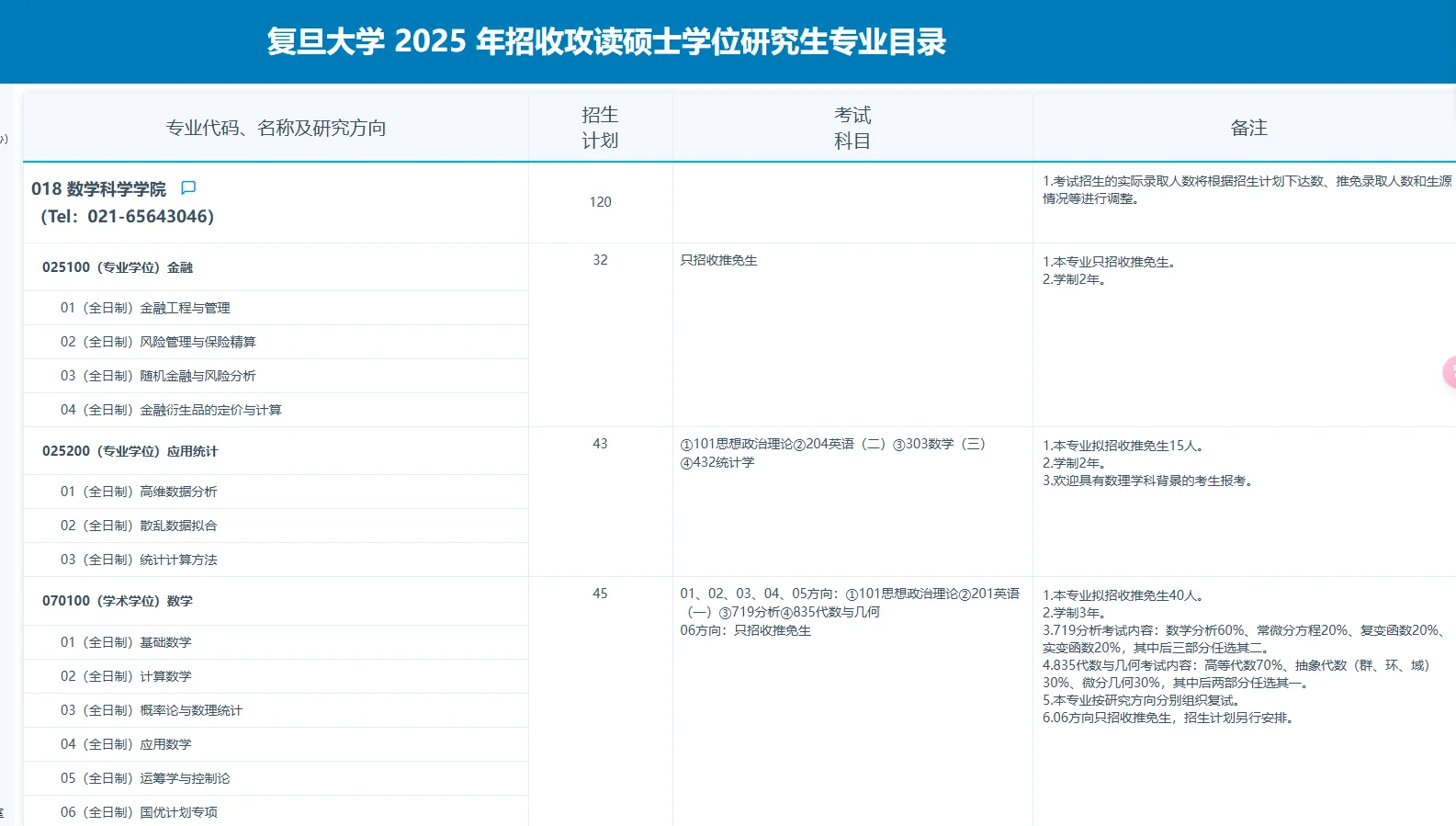Click the 招生计划 column header
This screenshot has width=1456, height=826.
[600, 128]
